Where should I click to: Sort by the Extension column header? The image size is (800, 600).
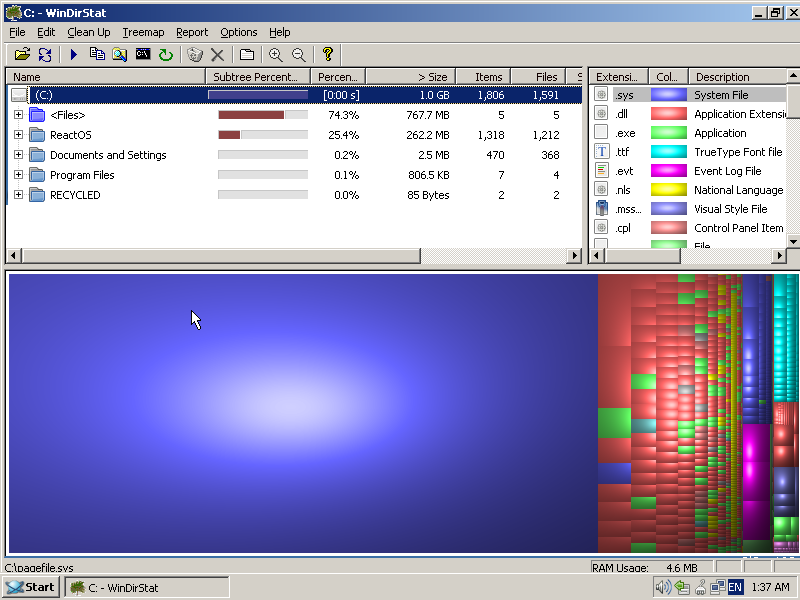tap(618, 77)
